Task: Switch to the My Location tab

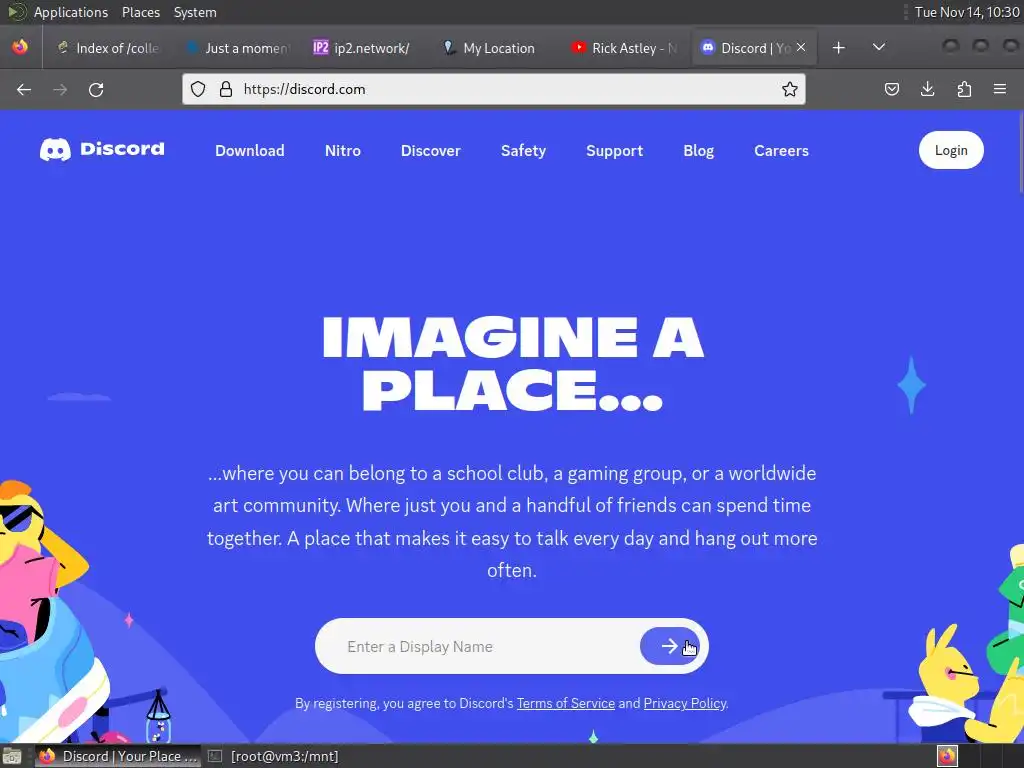Action: pos(494,48)
